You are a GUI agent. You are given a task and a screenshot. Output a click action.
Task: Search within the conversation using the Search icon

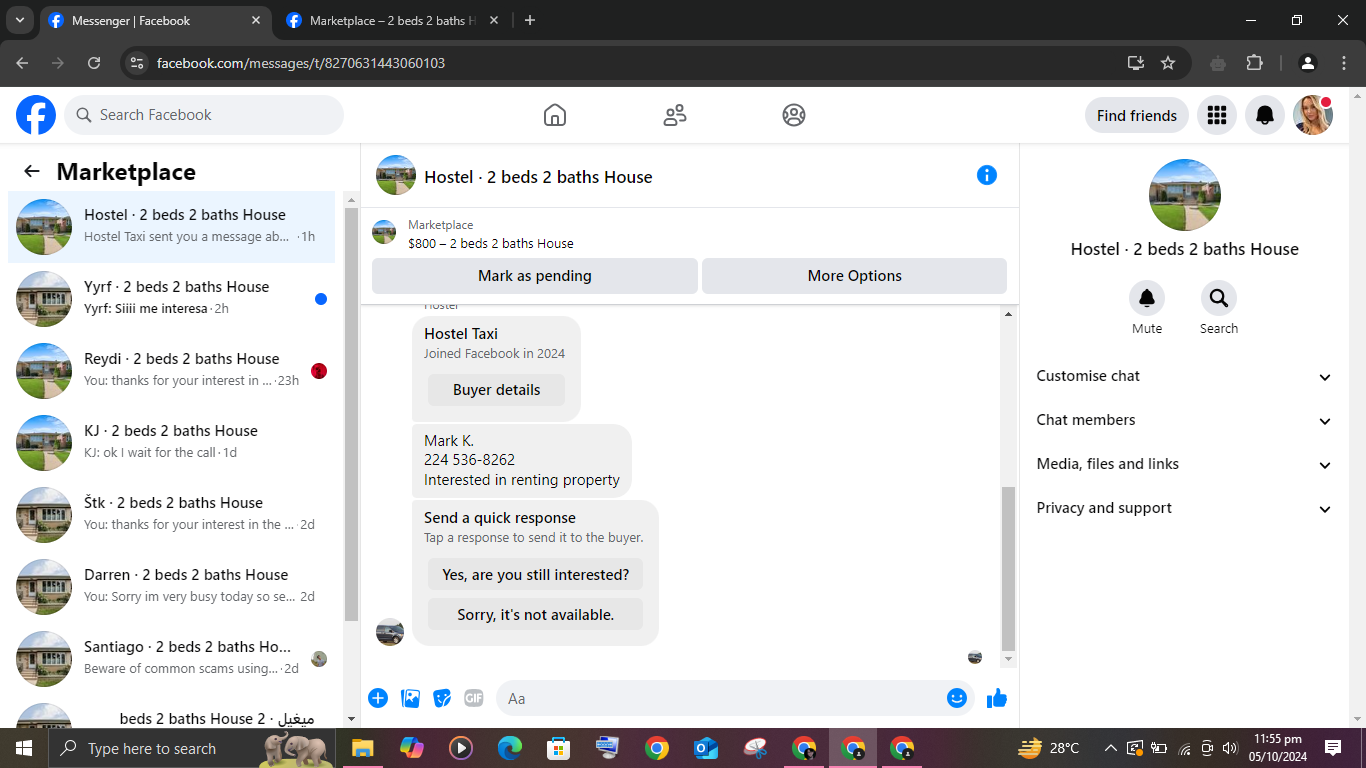coord(1219,298)
